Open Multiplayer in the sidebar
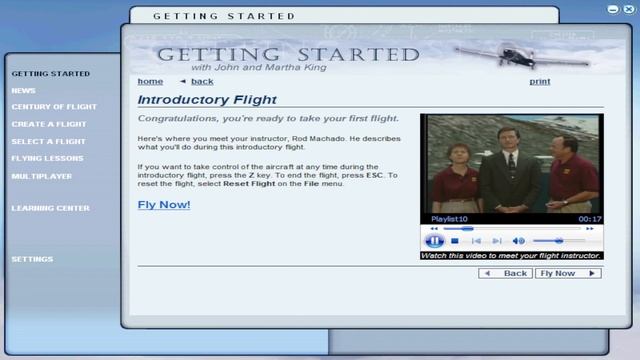 coord(42,176)
